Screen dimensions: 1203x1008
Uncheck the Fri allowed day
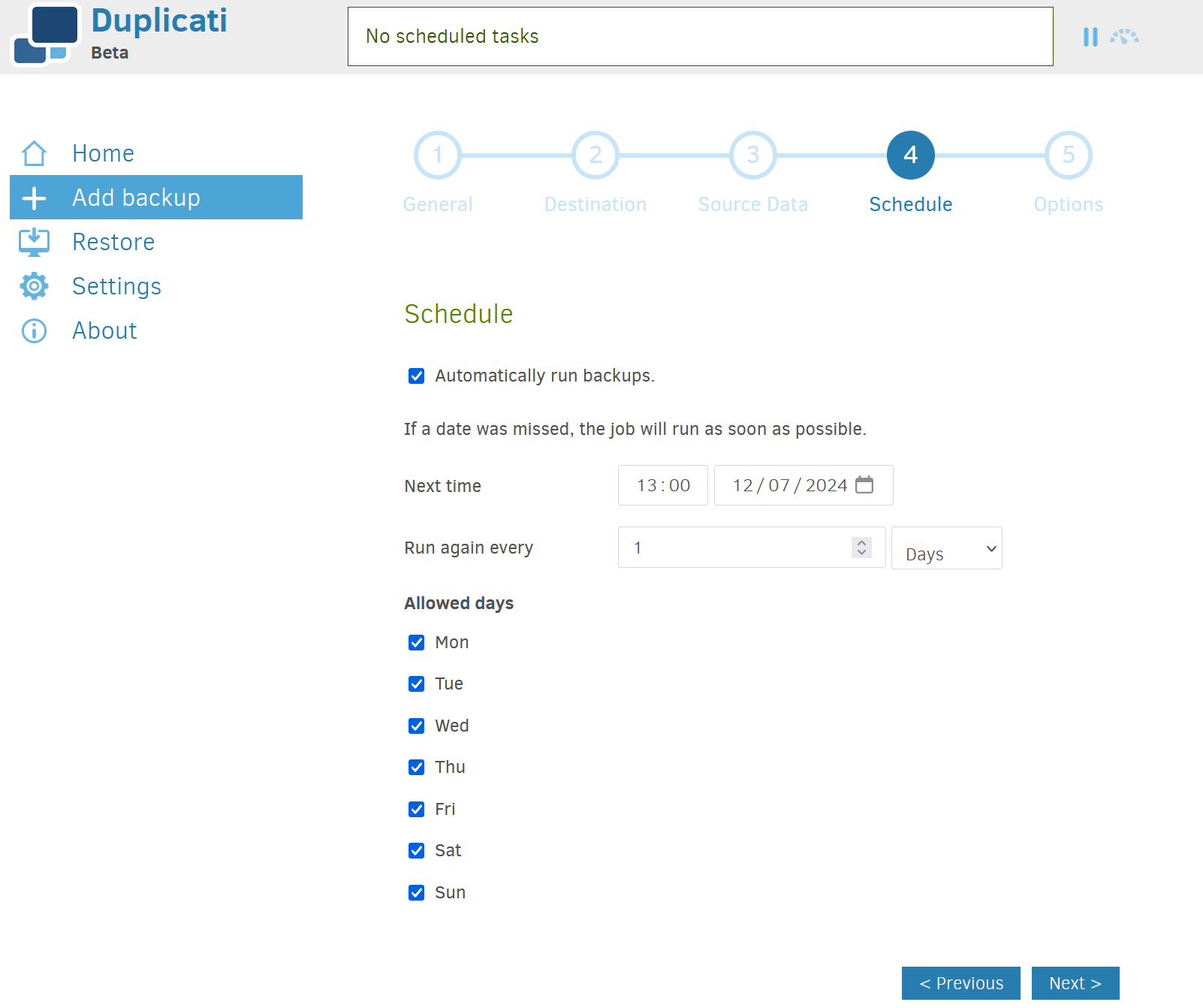(x=417, y=809)
